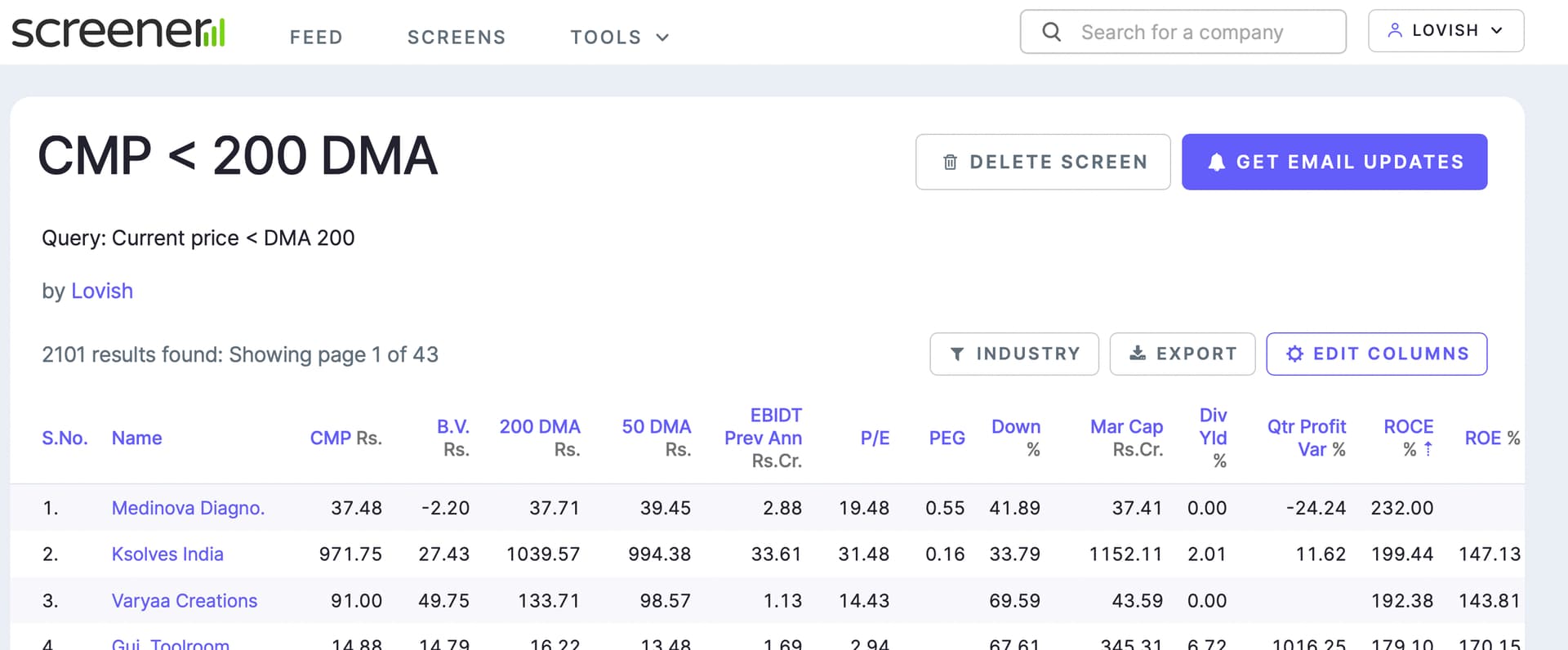Focus the Search for a company field

[1183, 32]
